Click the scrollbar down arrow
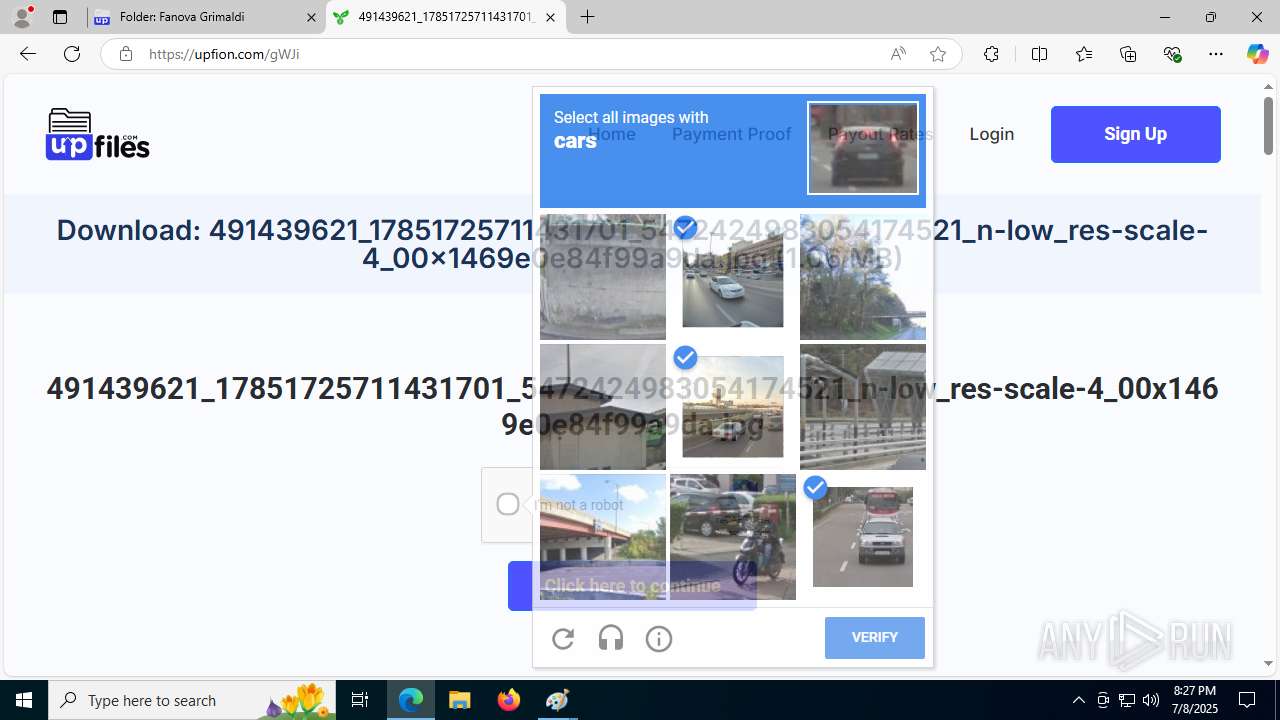 (1268, 663)
